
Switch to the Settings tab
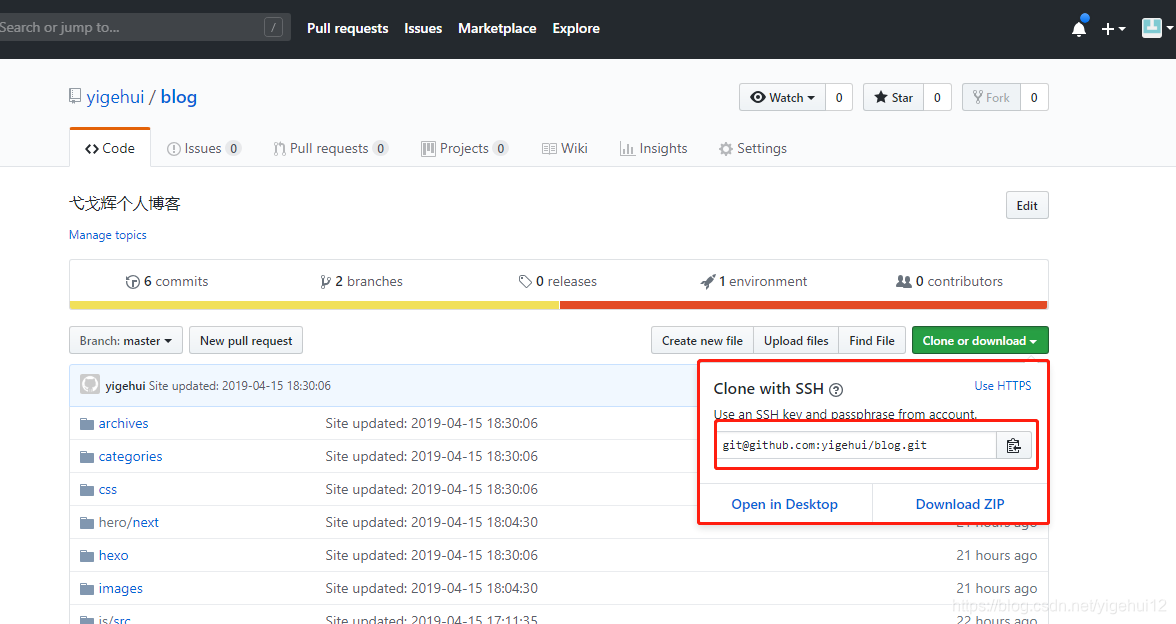click(x=752, y=148)
